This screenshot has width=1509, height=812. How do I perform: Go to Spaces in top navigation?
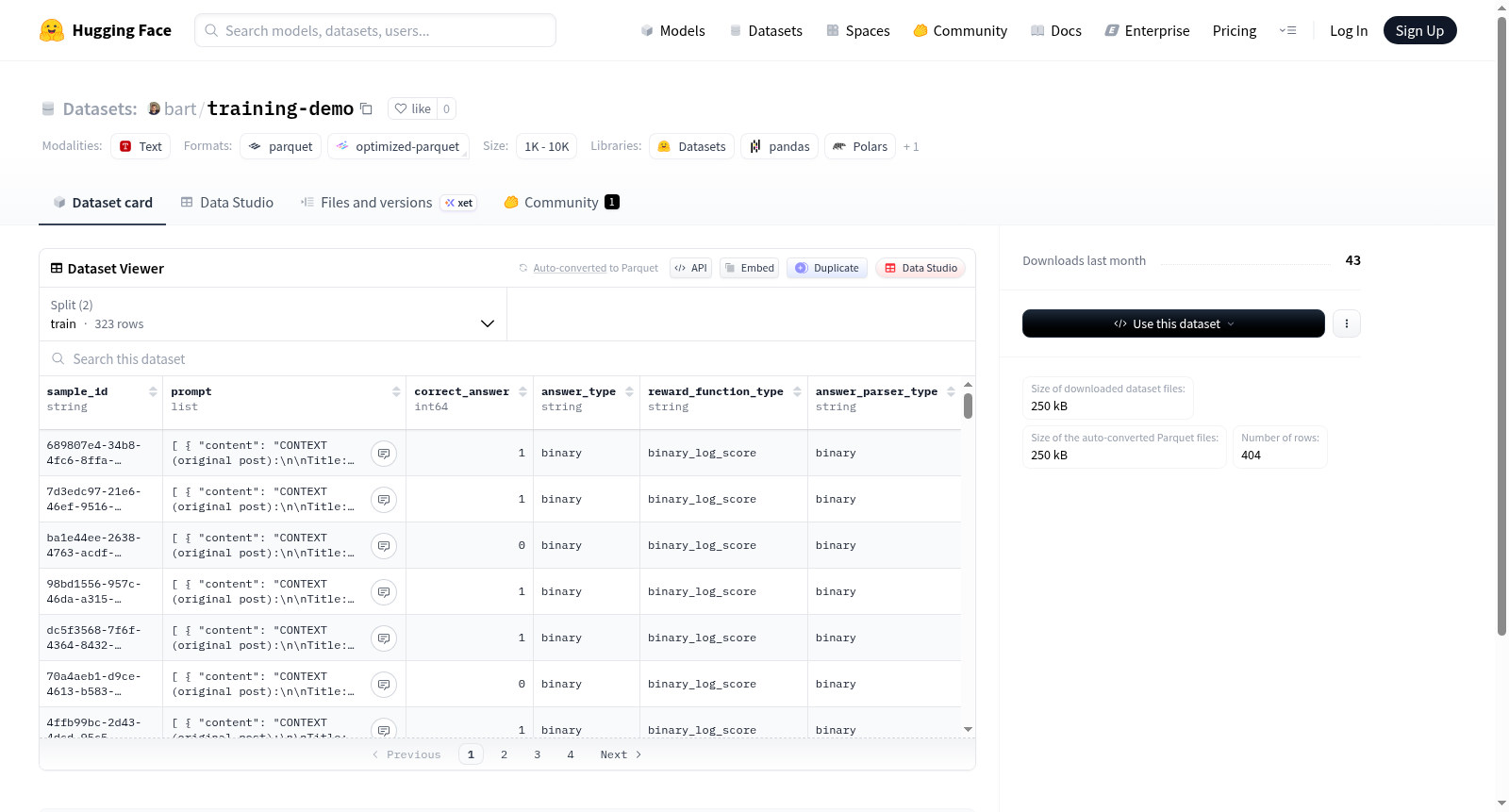pos(858,30)
